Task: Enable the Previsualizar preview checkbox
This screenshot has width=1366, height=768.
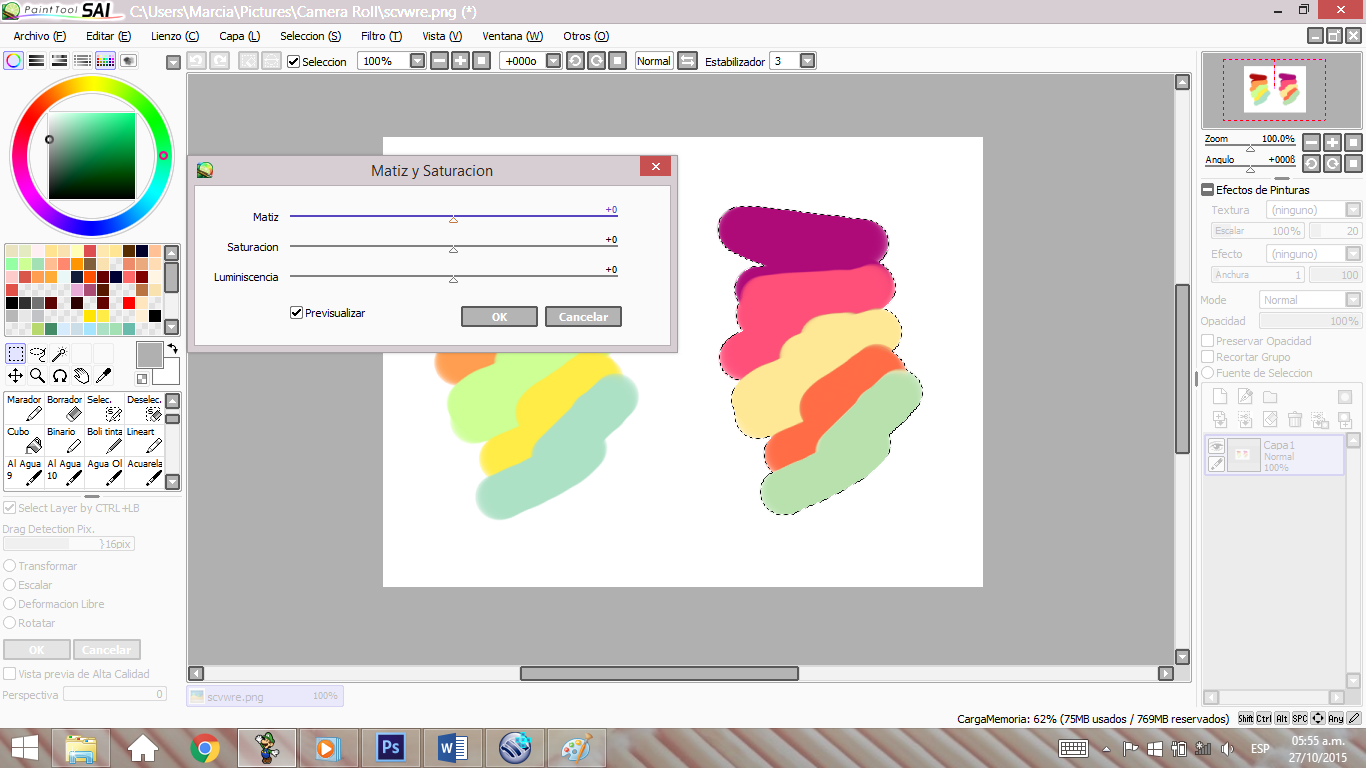Action: pos(296,312)
